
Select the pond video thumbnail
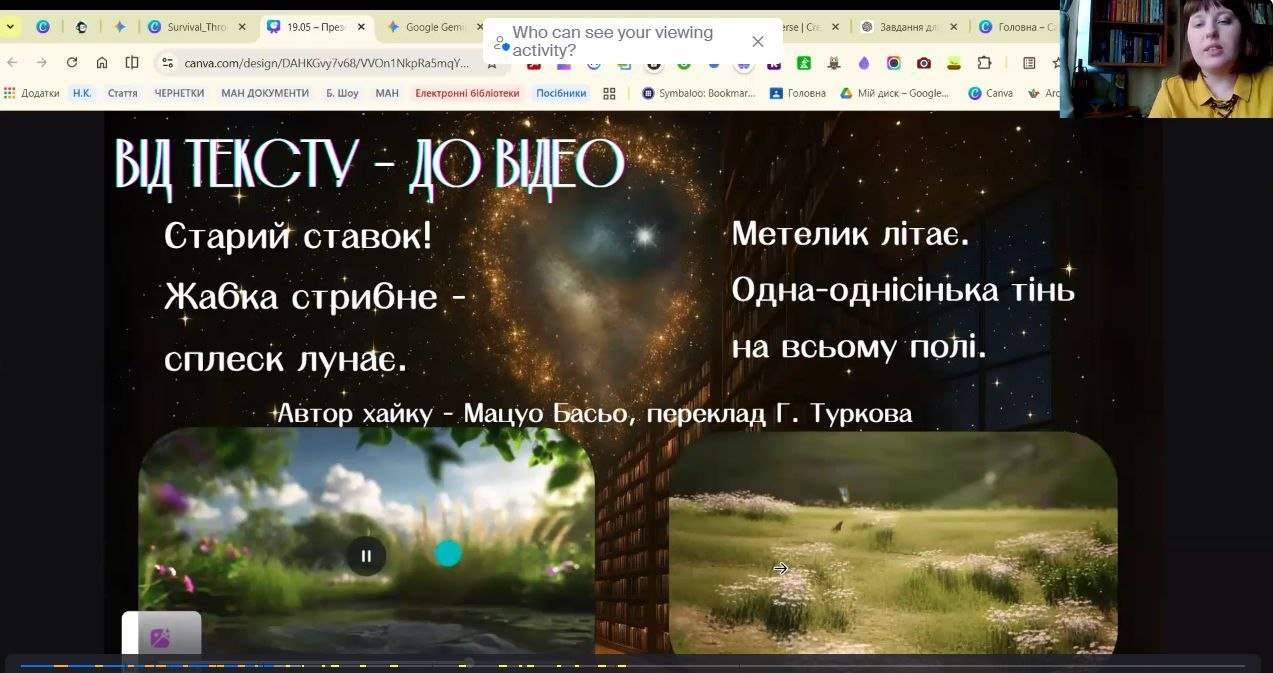click(x=366, y=541)
